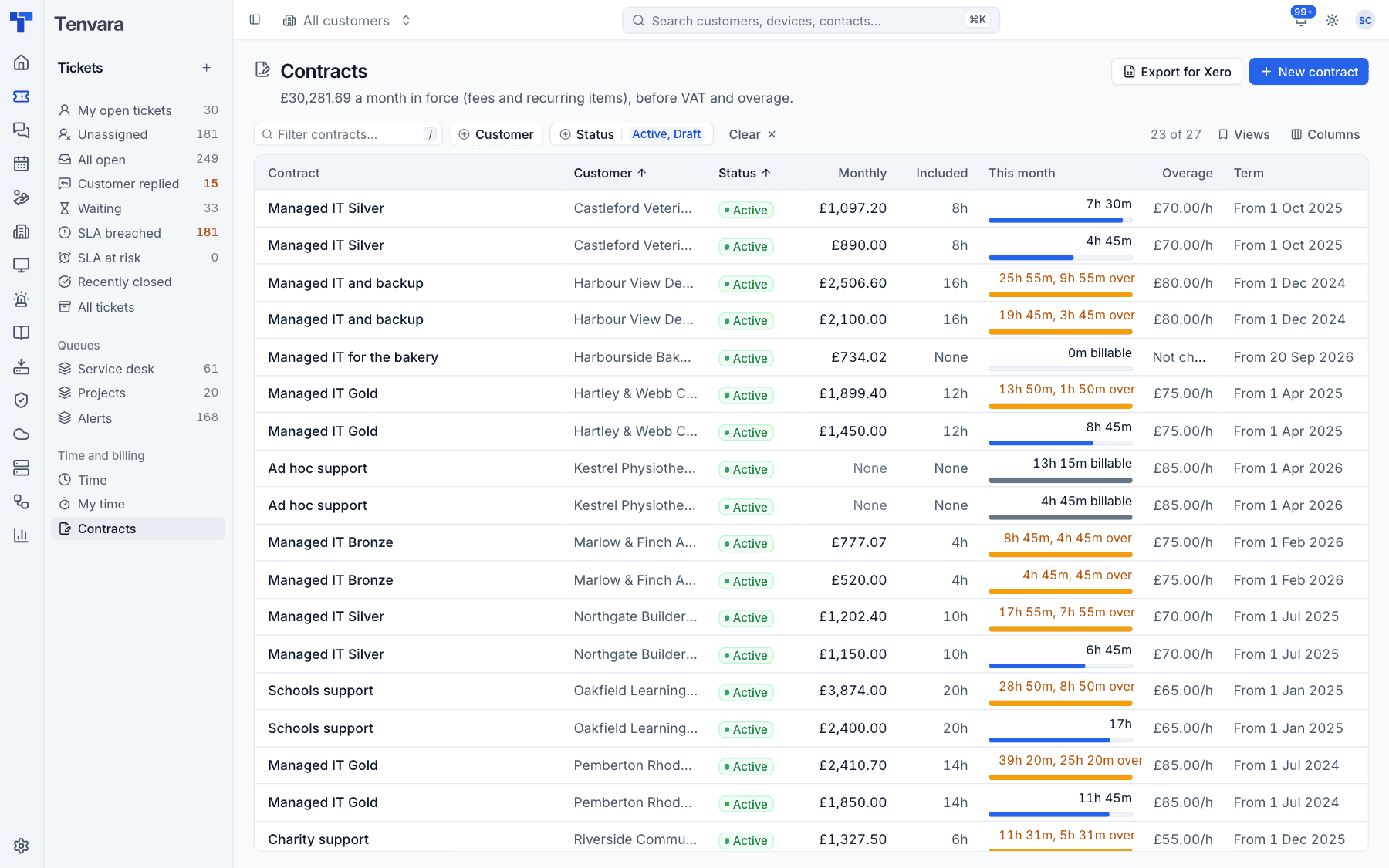Open the Status filter showing Active, Draft

pos(631,134)
